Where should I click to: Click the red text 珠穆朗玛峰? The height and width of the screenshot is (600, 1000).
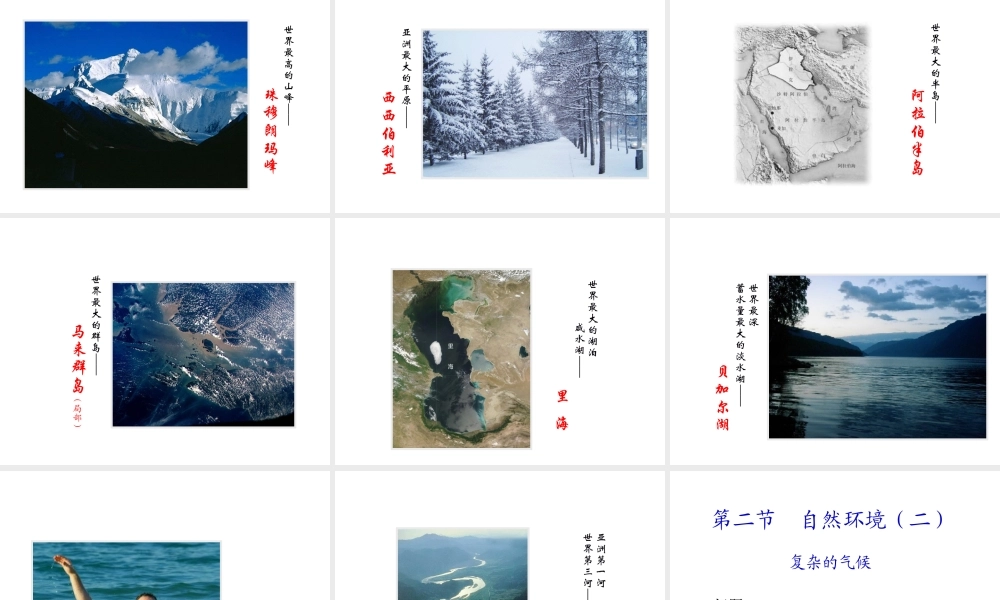click(271, 131)
